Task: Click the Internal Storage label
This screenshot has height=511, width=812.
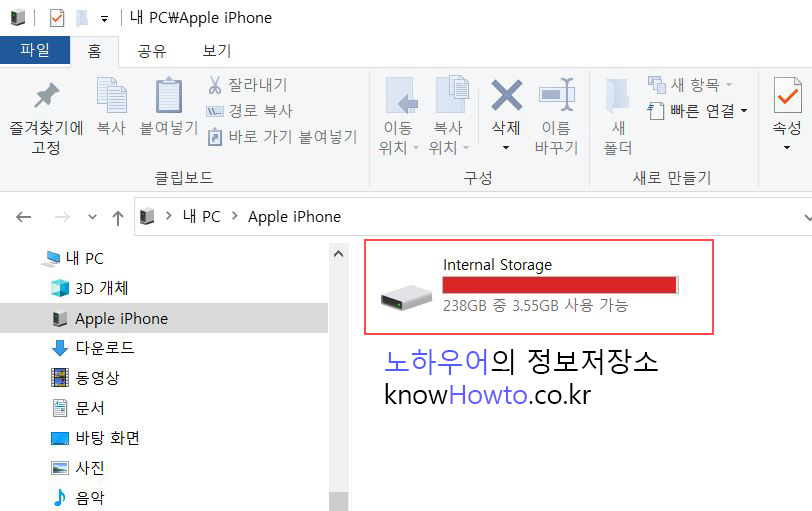Action: tap(498, 265)
